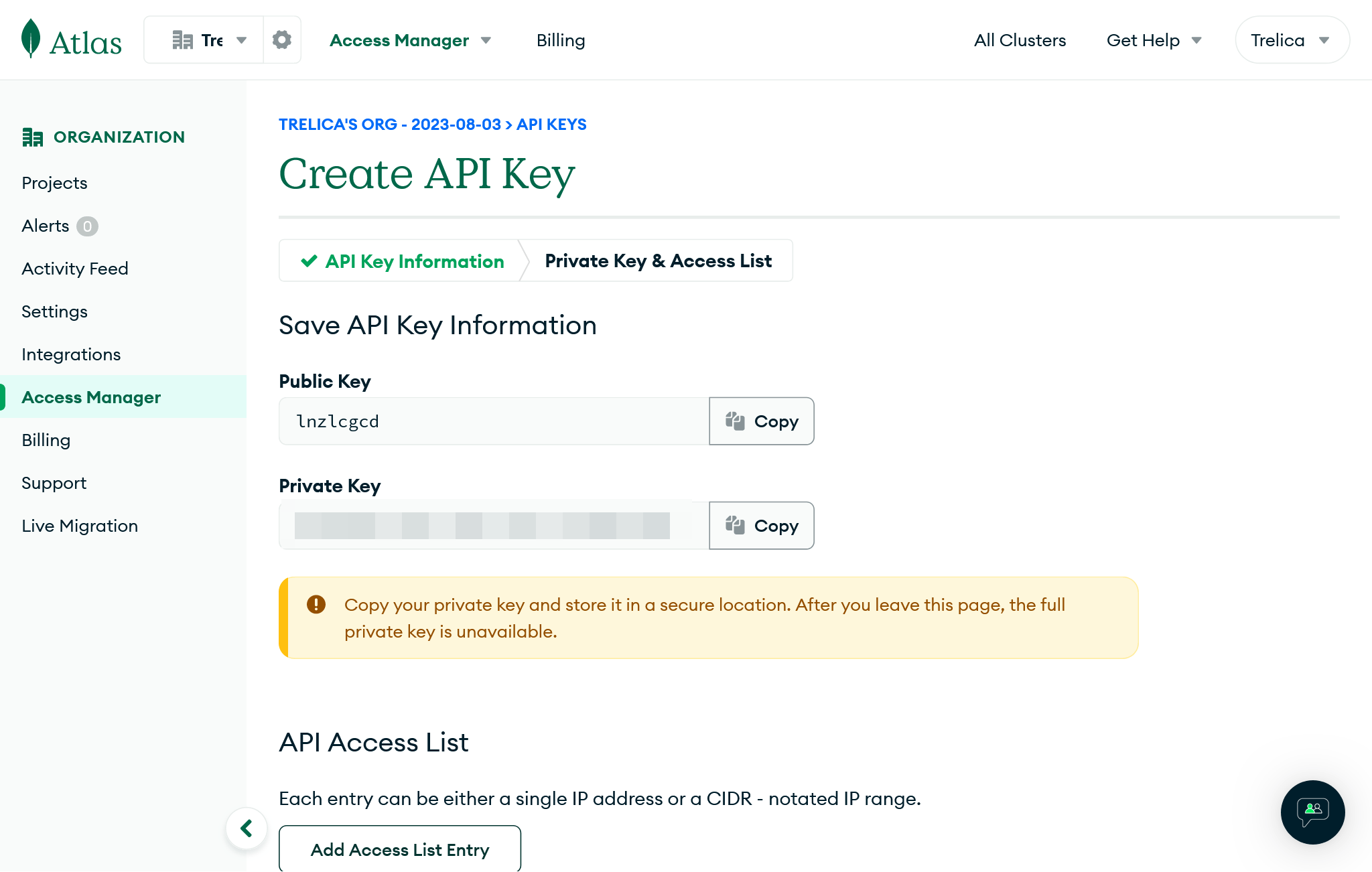Click the Create API Key page title
The height and width of the screenshot is (872, 1372).
point(427,174)
